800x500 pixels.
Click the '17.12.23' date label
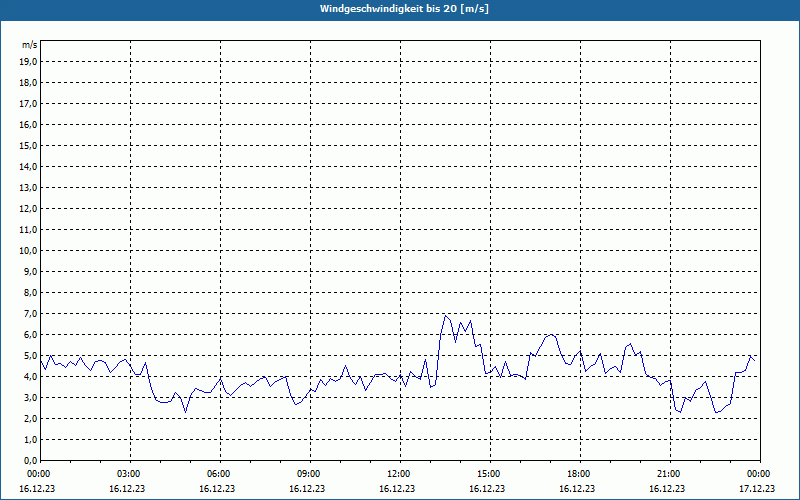[x=757, y=488]
